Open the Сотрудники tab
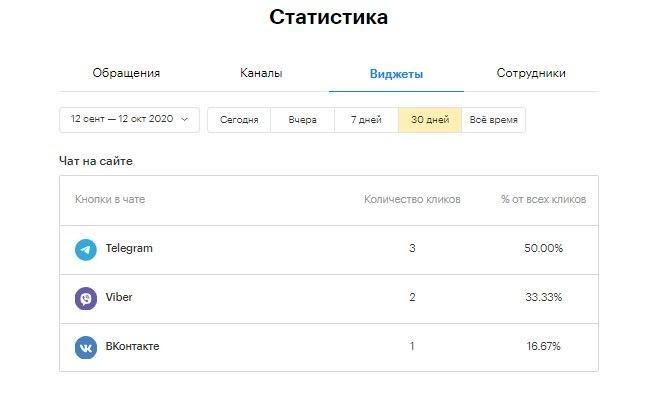The width and height of the screenshot is (653, 416). click(531, 73)
